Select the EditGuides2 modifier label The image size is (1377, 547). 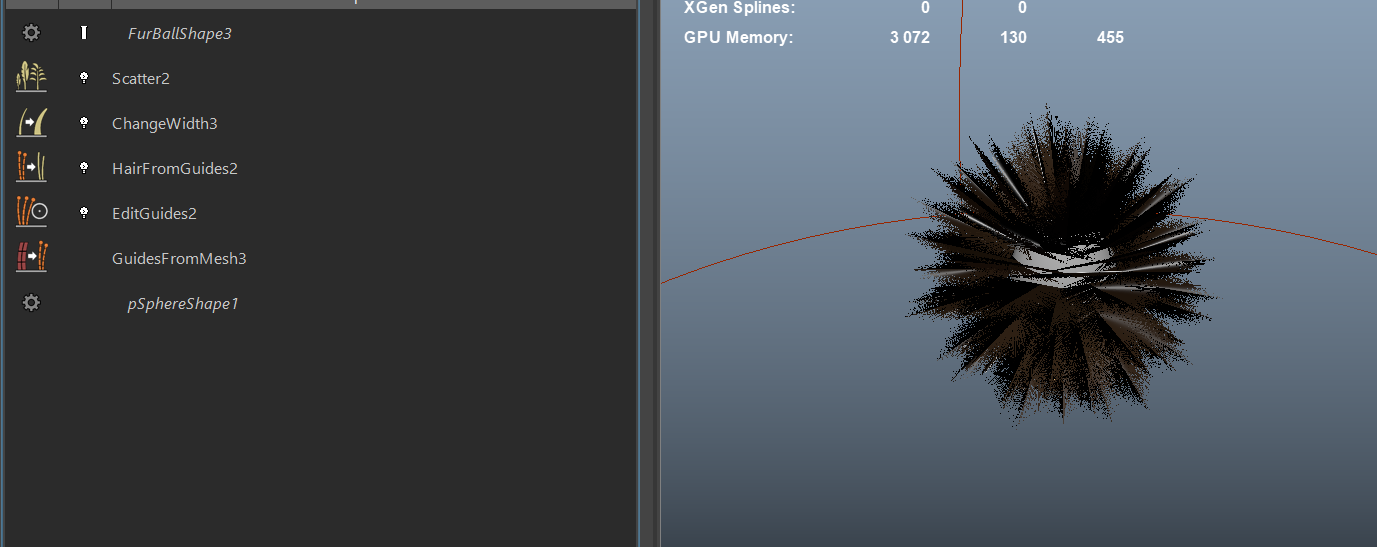154,214
